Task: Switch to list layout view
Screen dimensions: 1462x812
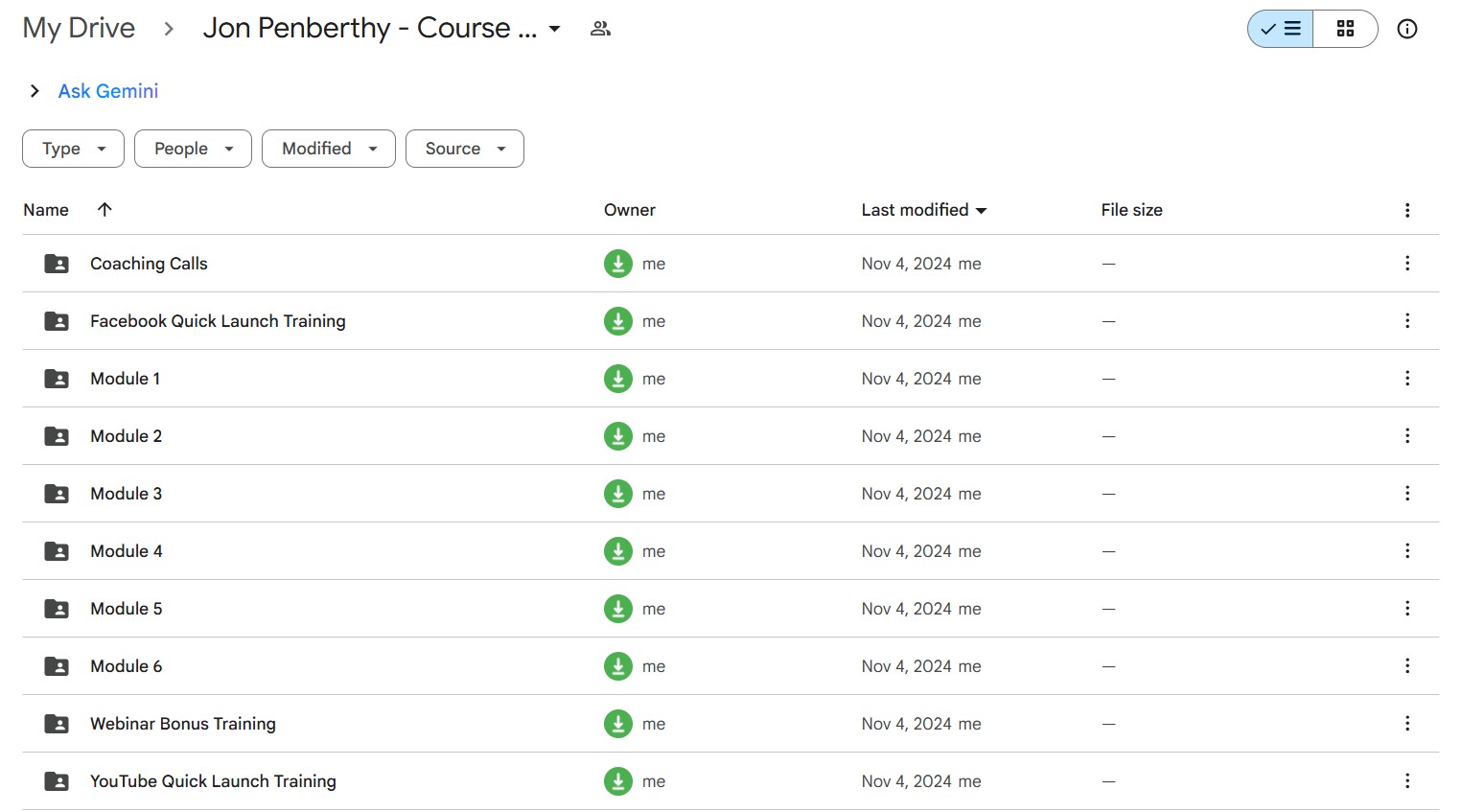Action: point(1281,29)
